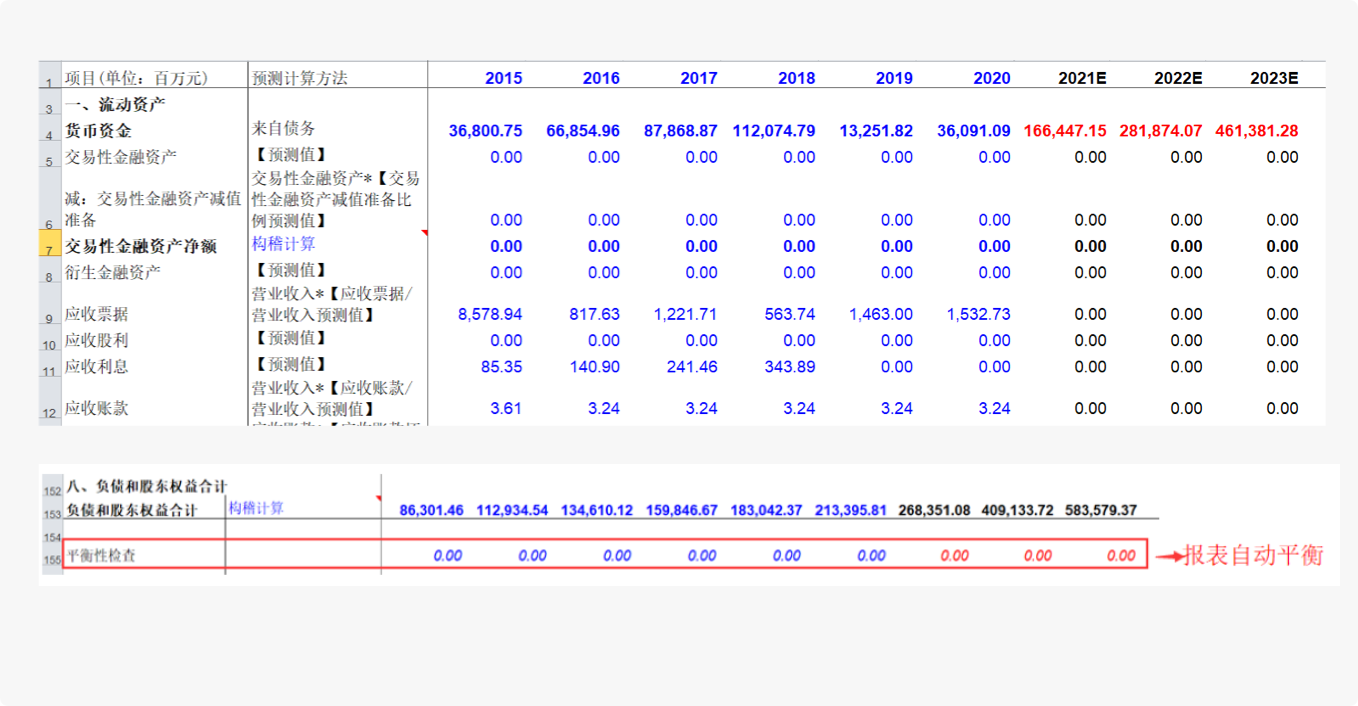1358x706 pixels.
Task: Select the 应收票据 2015 value 8,578.94
Action: tap(490, 314)
